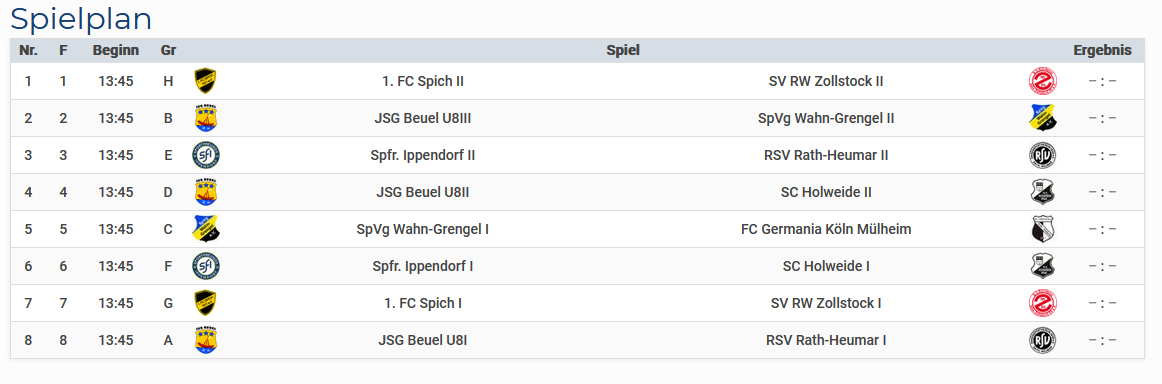The width and height of the screenshot is (1162, 384).
Task: Click the SV RW Zollstock II club crest
Action: pyautogui.click(x=1043, y=81)
